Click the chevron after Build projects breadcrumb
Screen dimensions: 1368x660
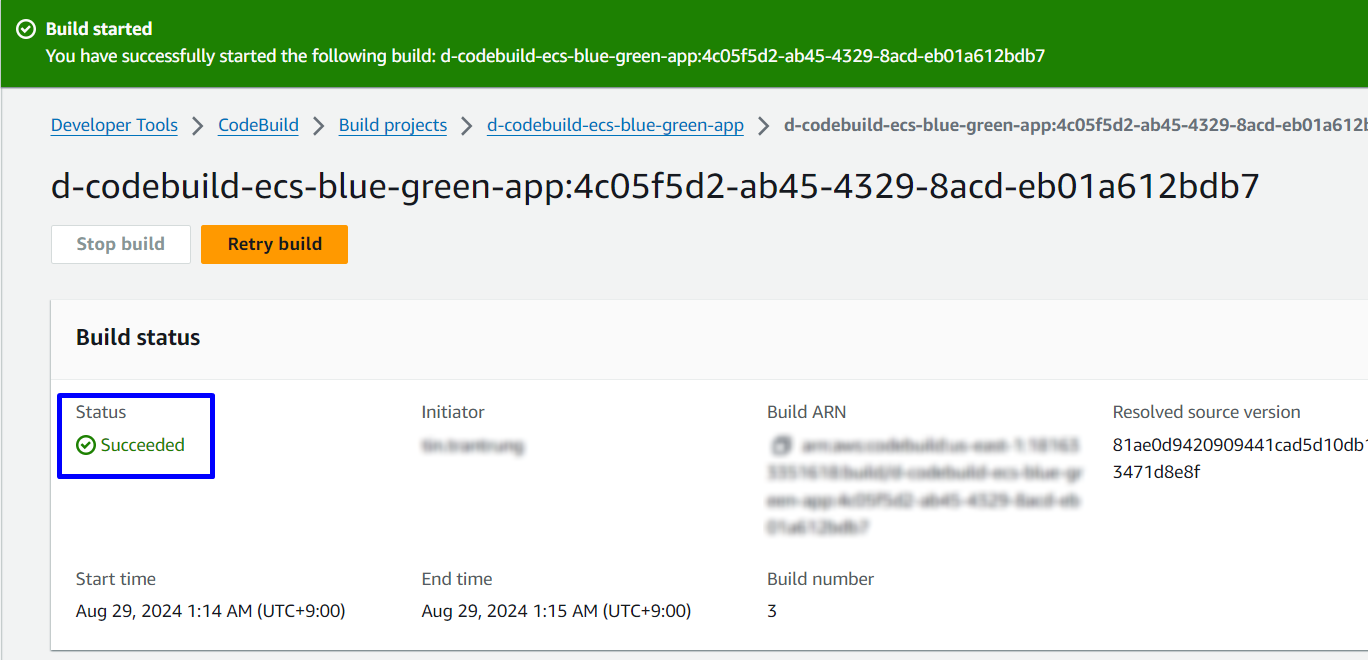(x=467, y=125)
